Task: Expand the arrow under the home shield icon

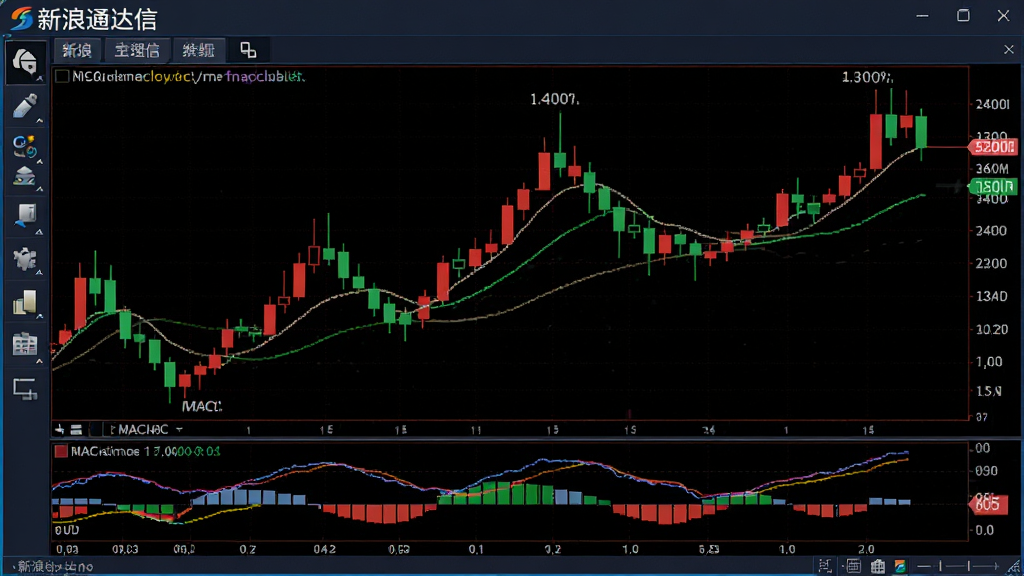Action: 39,79
